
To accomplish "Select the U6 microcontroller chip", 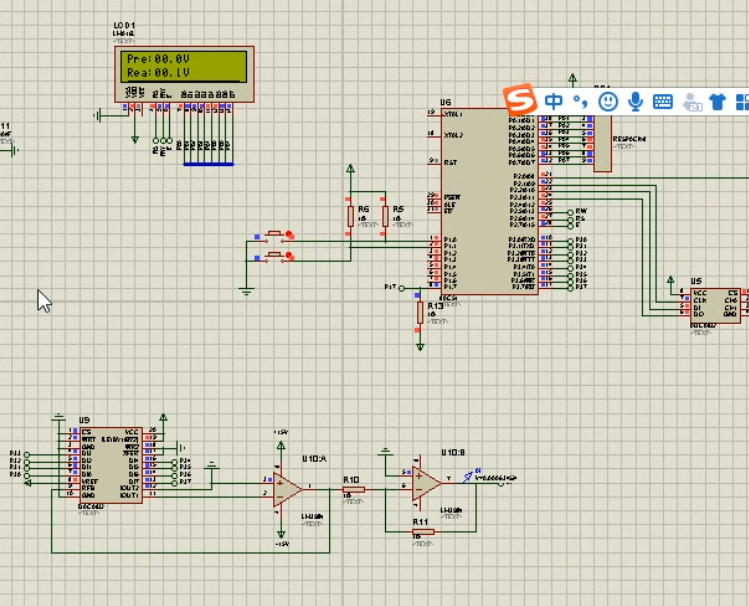I will 489,201.
